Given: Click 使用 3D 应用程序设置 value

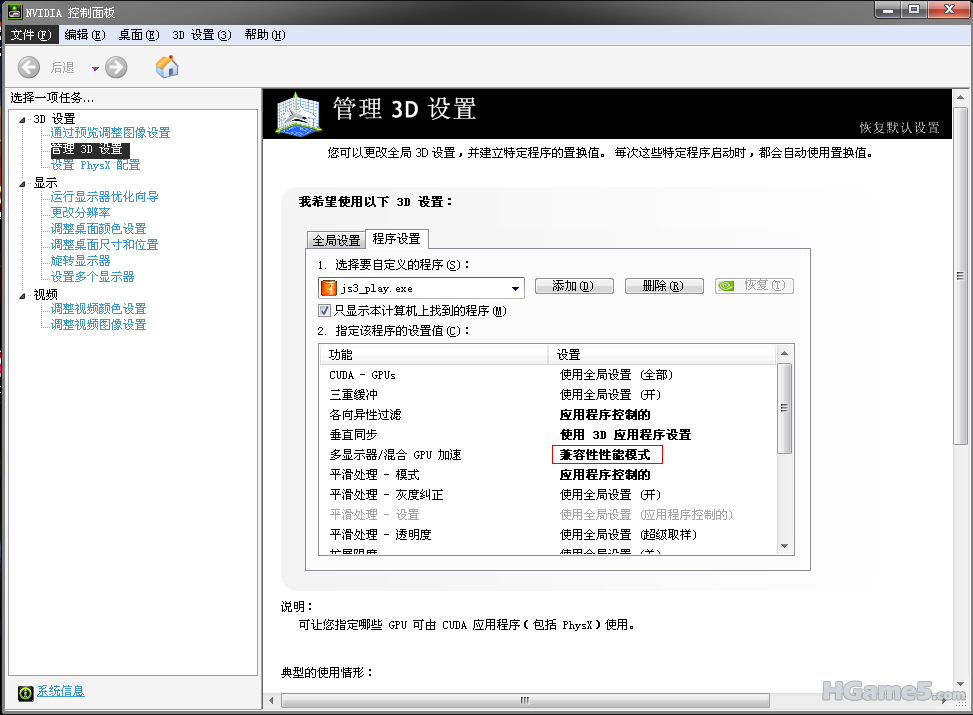Looking at the screenshot, I should (625, 435).
